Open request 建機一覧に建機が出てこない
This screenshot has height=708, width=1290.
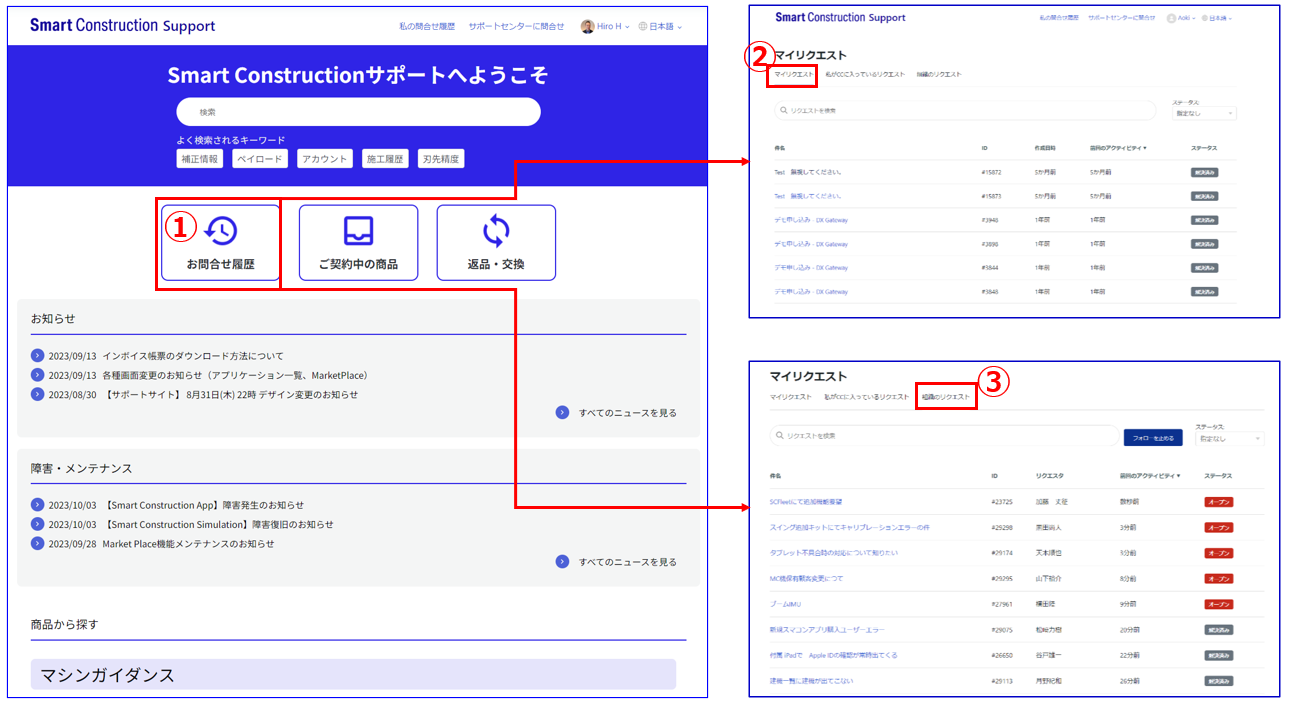point(812,681)
